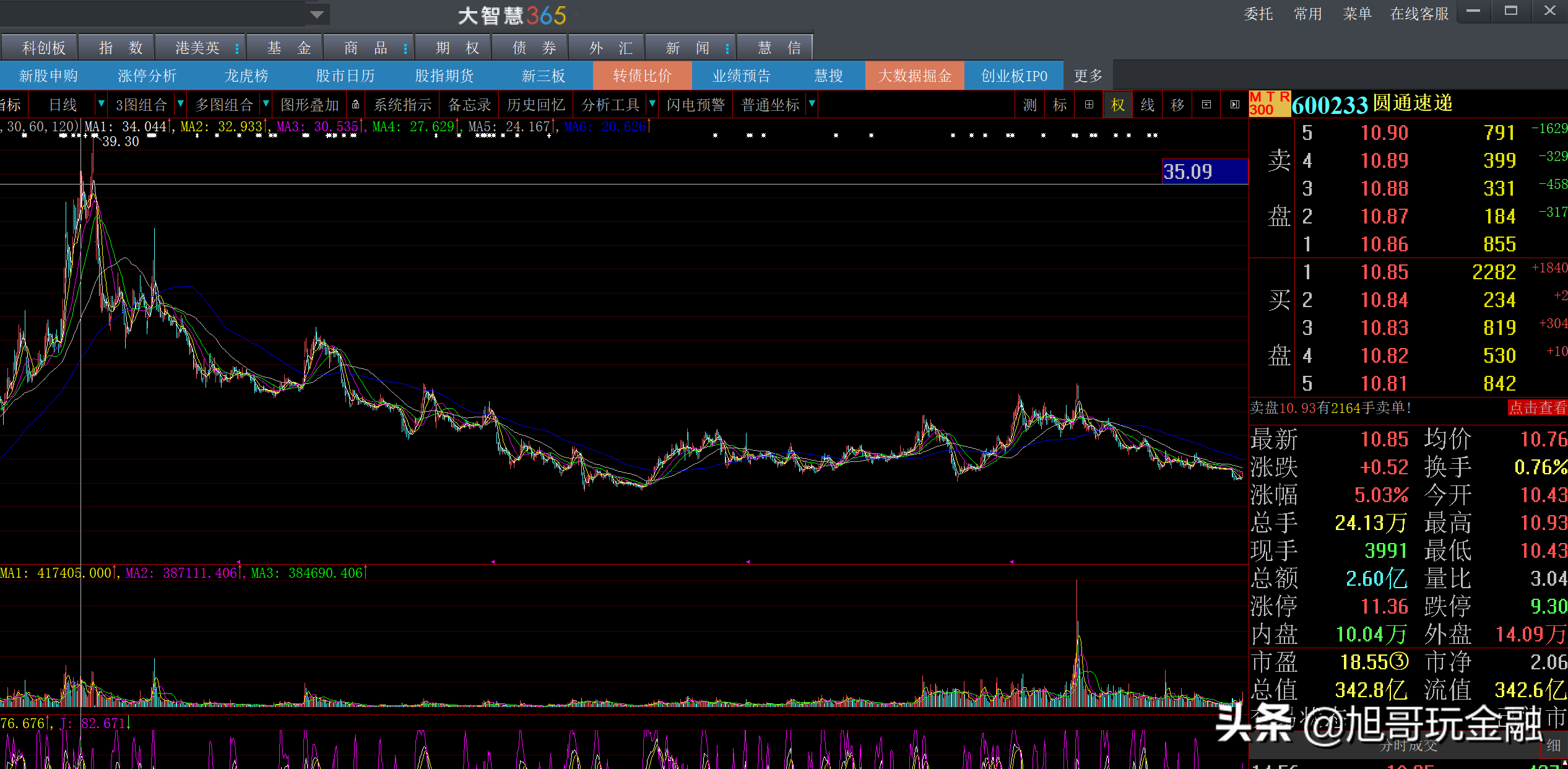Image resolution: width=1568 pixels, height=769 pixels.
Task: Toggle 系统指示 indicator
Action: (402, 105)
